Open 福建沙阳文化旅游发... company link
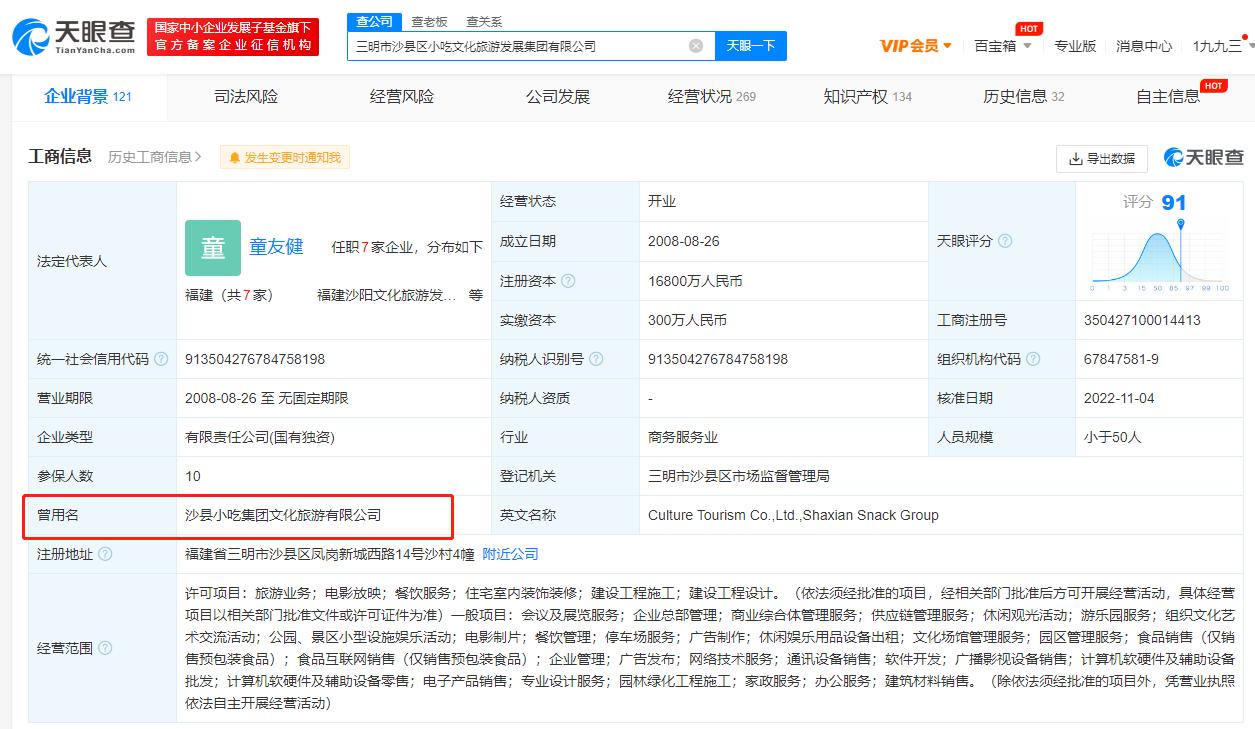This screenshot has height=729, width=1255. pyautogui.click(x=386, y=296)
